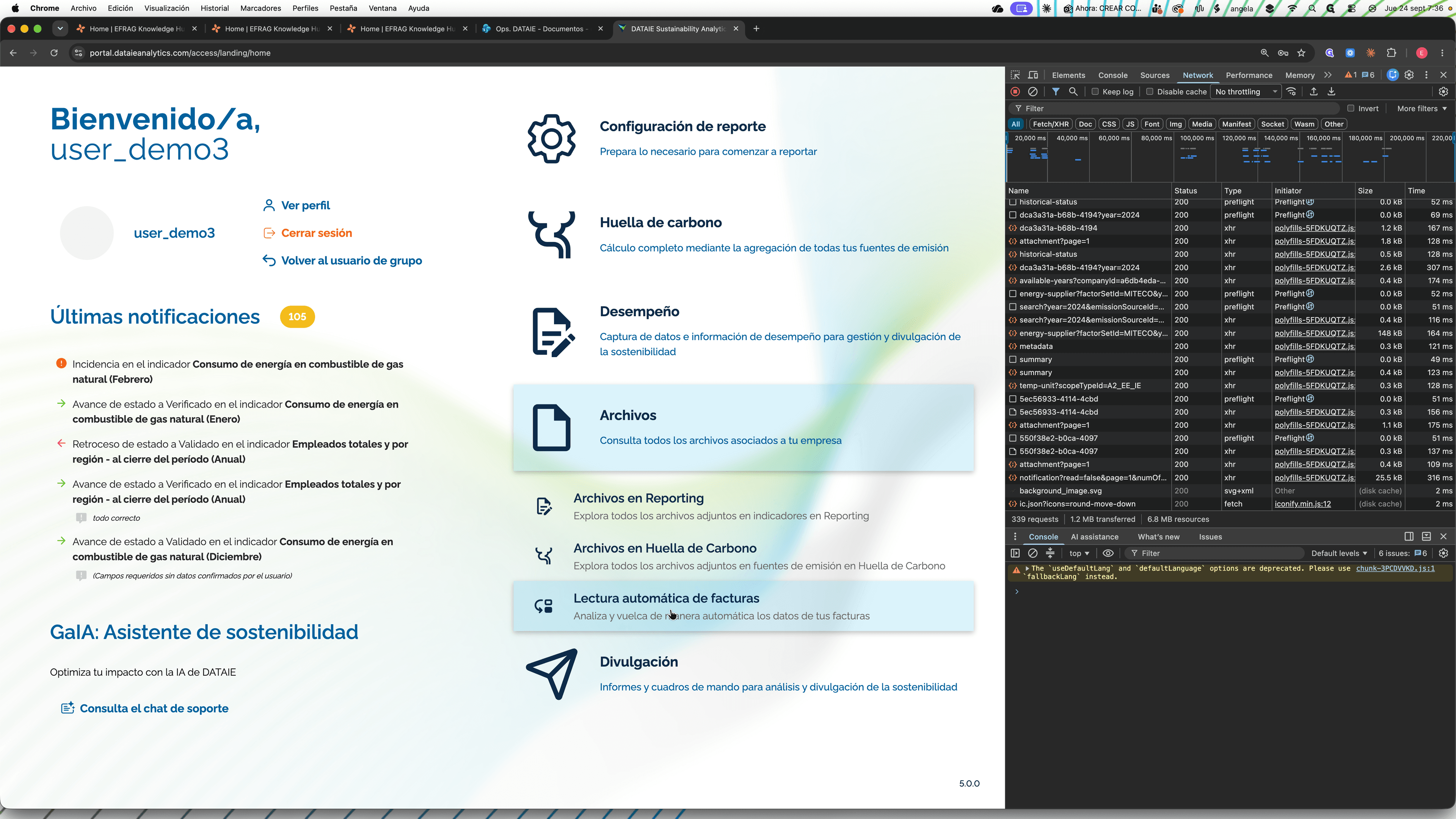
Task: Clear the console output
Action: coord(1032,553)
